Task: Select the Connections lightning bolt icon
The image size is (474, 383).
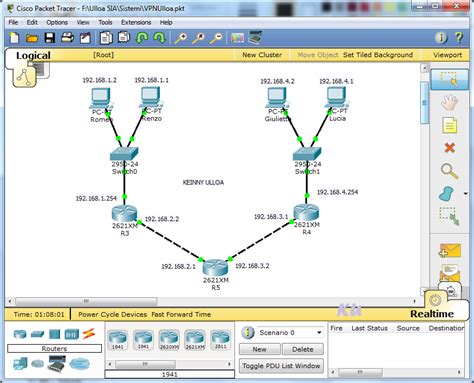Action: [89, 334]
